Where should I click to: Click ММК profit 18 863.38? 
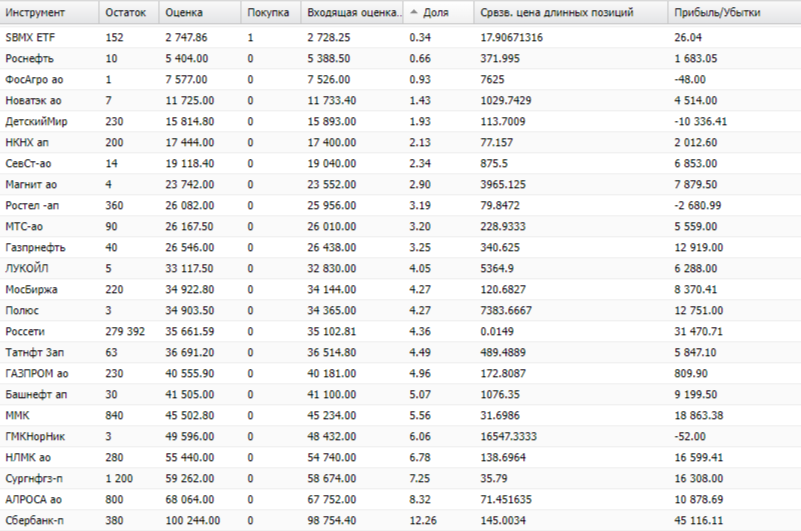pyautogui.click(x=698, y=415)
